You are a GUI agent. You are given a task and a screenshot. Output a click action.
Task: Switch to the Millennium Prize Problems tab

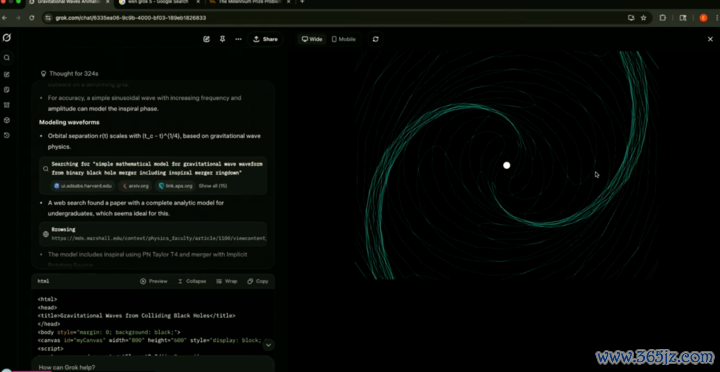(x=248, y=2)
